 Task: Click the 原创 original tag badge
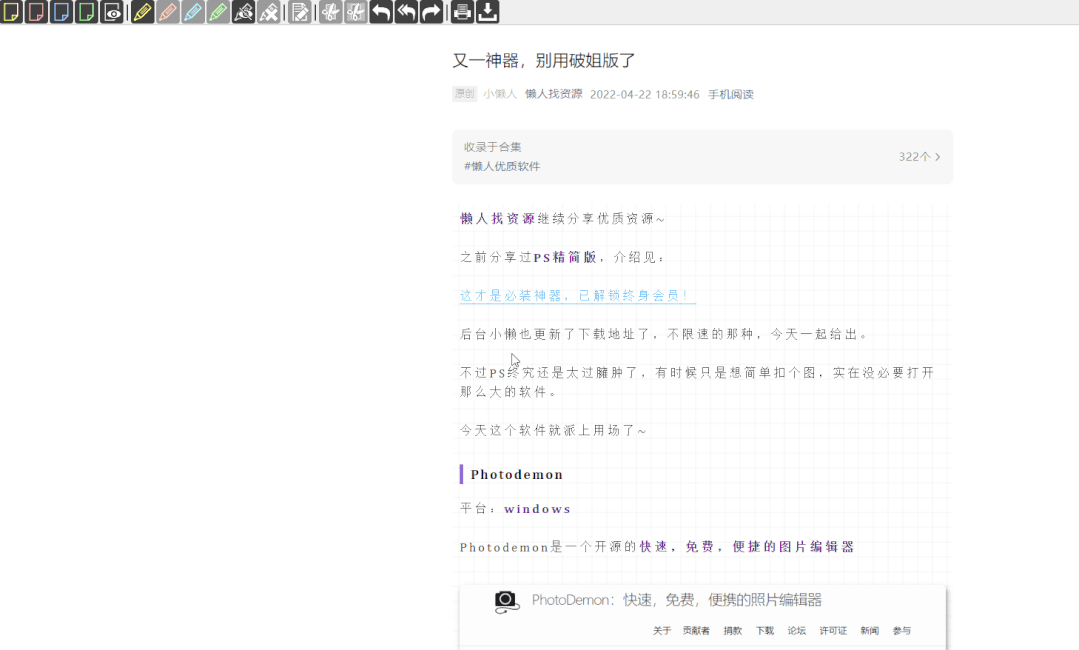[464, 94]
